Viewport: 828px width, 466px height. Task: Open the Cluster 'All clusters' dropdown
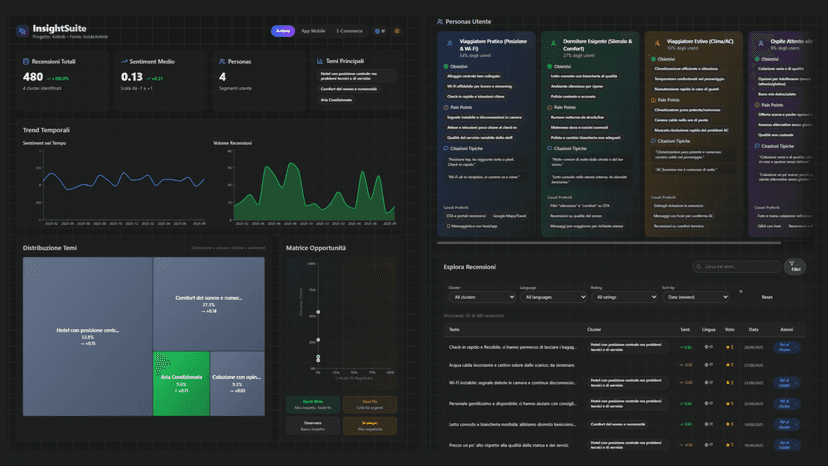pyautogui.click(x=481, y=297)
